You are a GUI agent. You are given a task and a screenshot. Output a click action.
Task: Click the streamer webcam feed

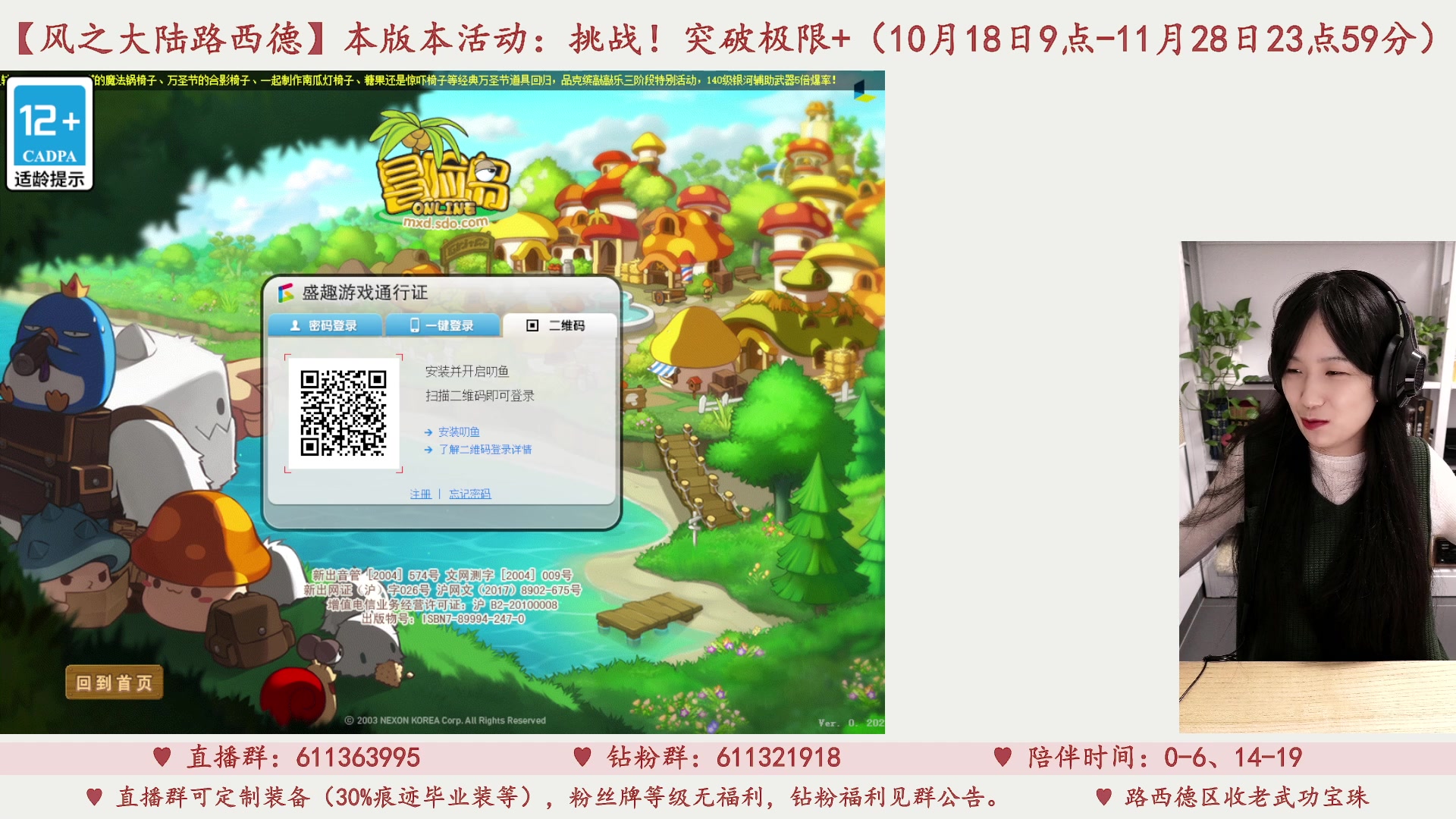[x=1317, y=487]
